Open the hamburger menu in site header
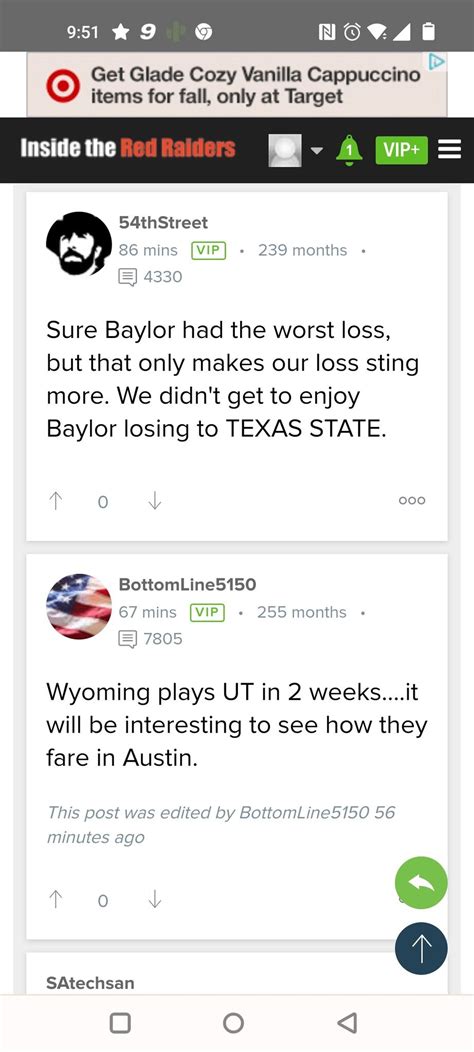Screen dimensions: 474x1052 (x=449, y=149)
